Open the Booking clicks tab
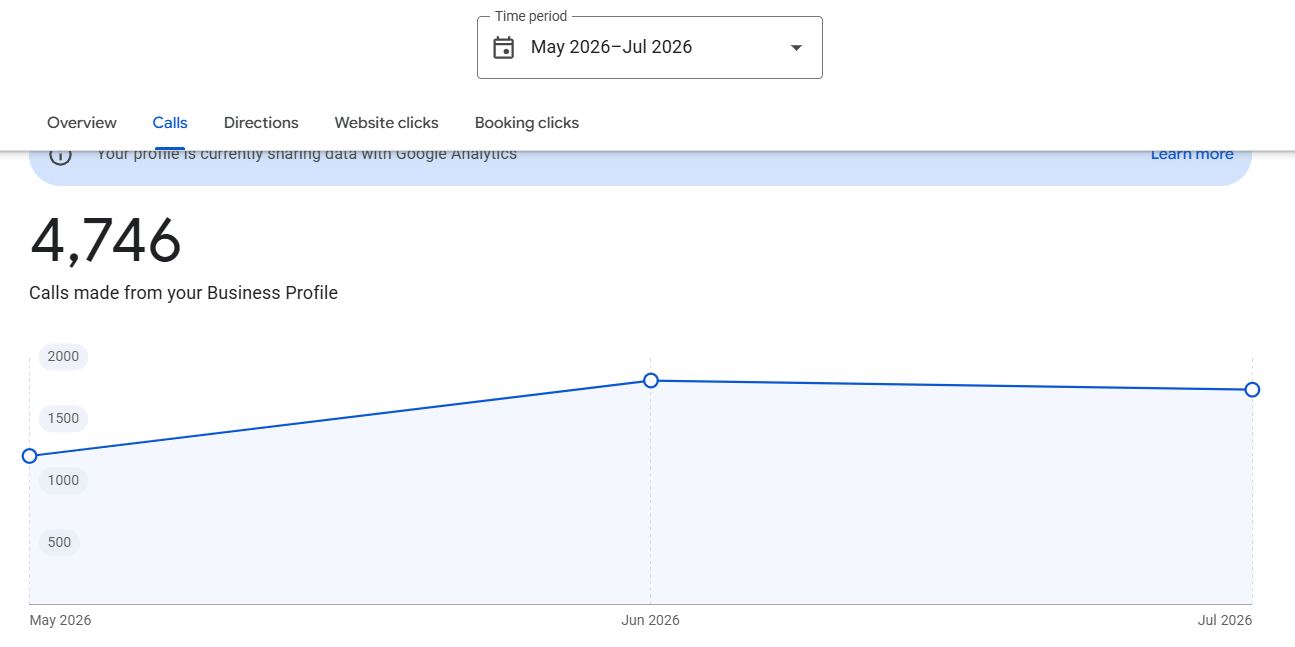Screen dimensions: 1295x647 527,123
